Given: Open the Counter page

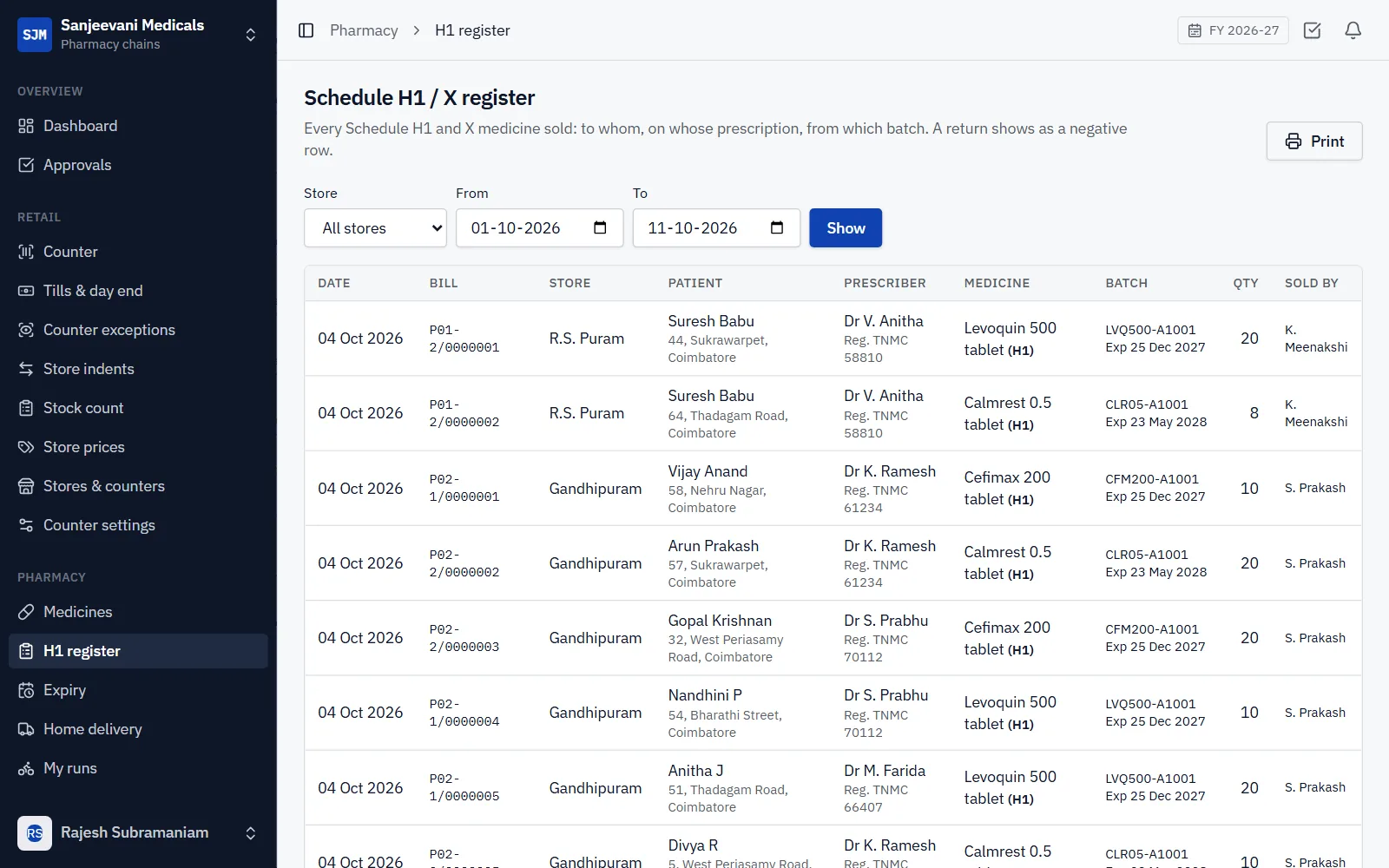Looking at the screenshot, I should (138, 252).
